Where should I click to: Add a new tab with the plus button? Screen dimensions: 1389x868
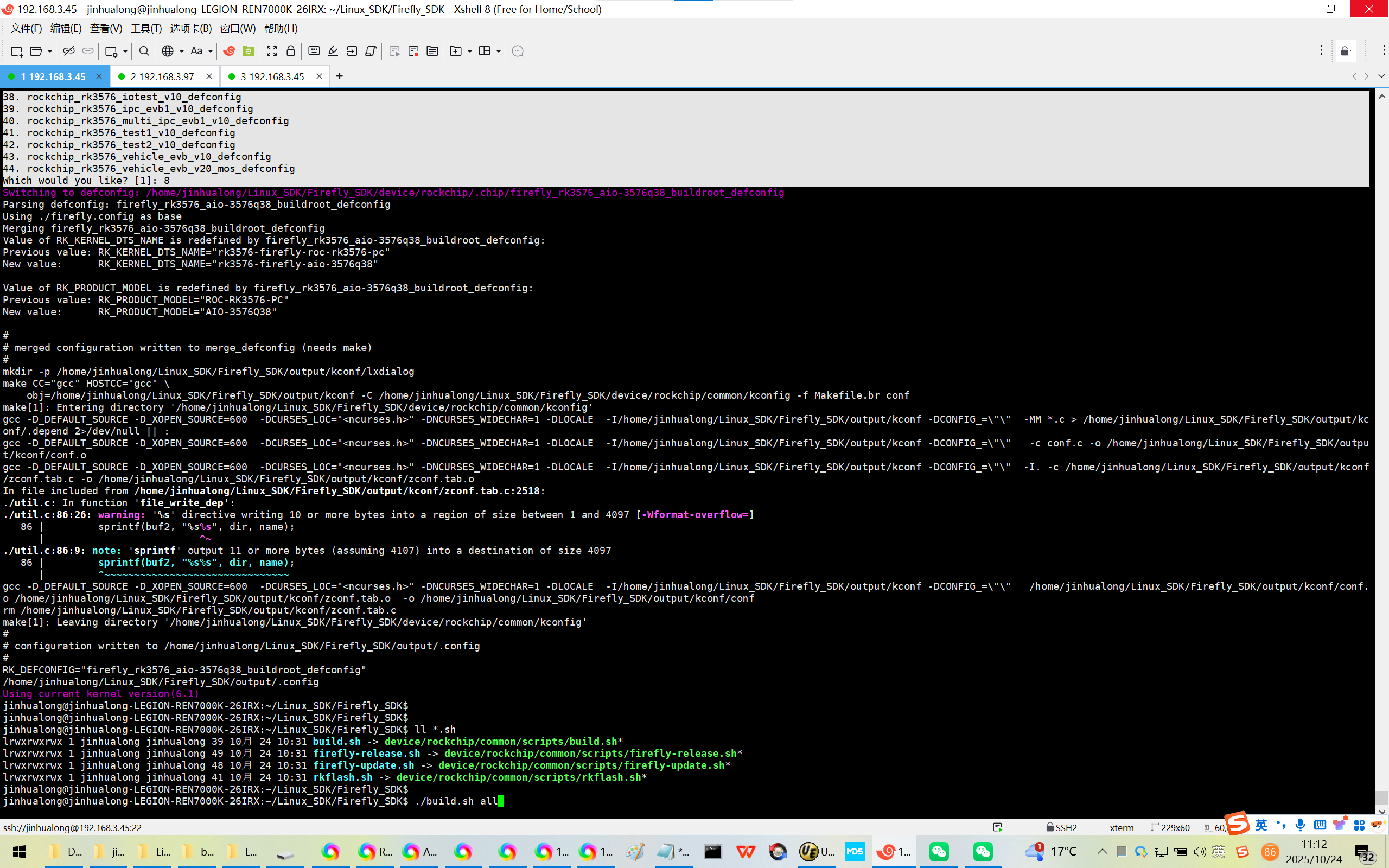click(339, 76)
